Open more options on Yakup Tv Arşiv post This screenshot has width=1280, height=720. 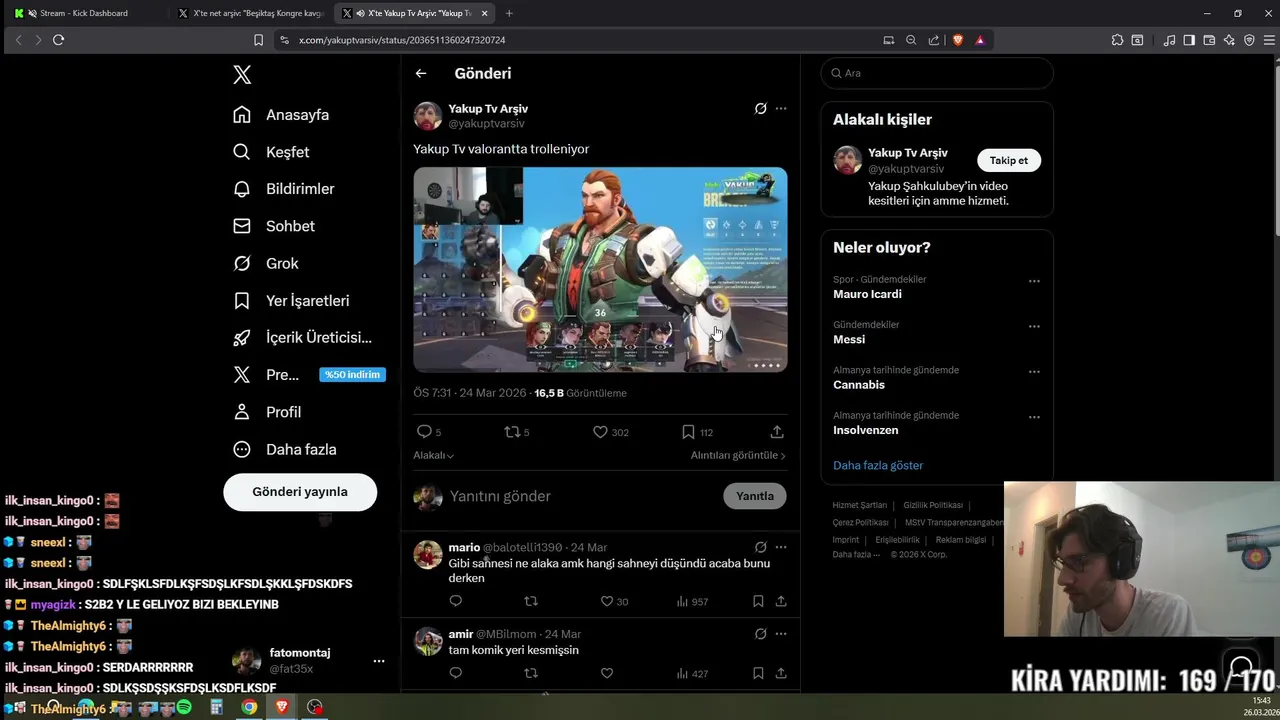781,108
